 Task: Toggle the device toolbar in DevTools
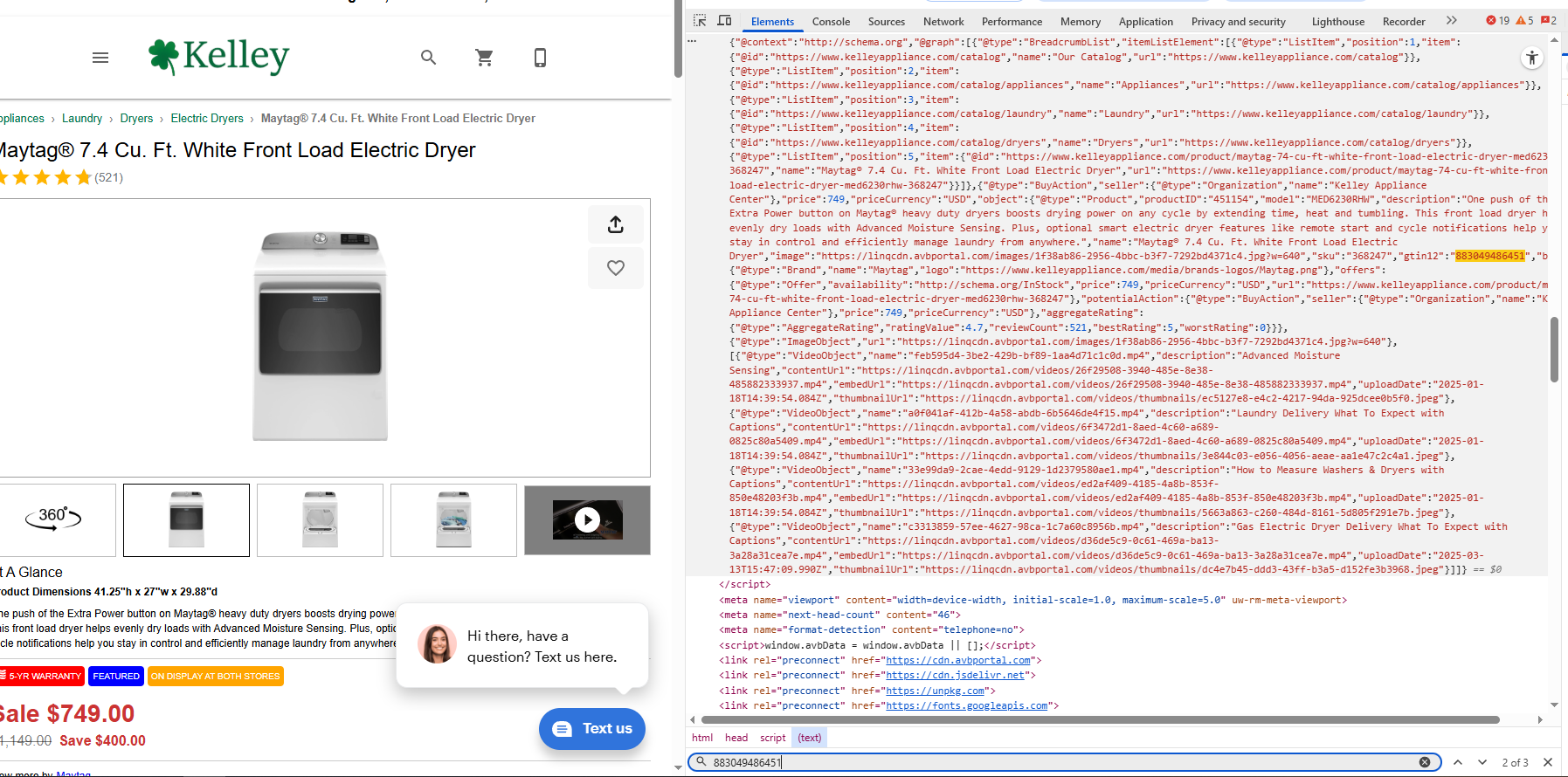coord(724,21)
